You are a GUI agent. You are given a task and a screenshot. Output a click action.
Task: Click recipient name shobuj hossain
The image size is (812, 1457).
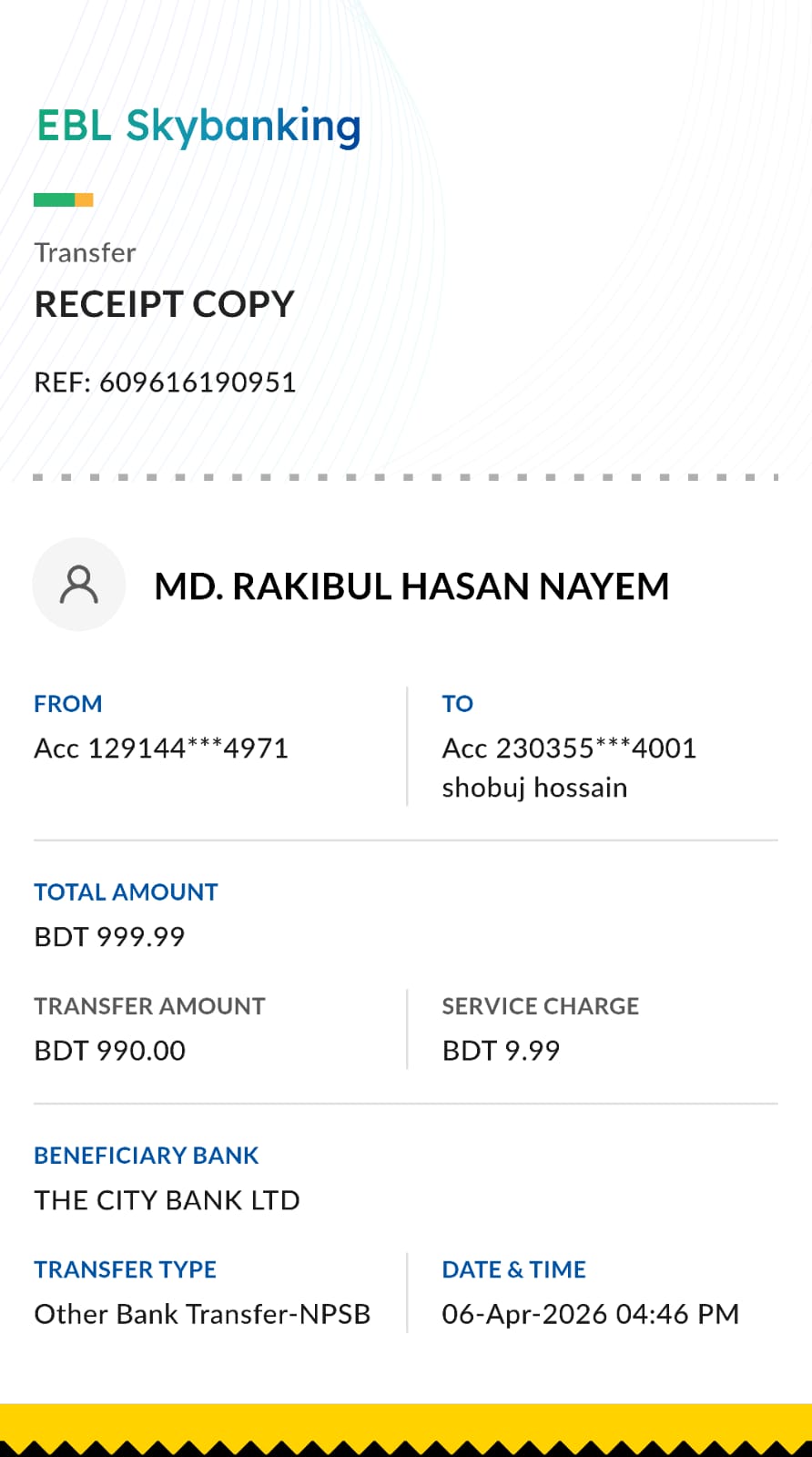coord(534,788)
